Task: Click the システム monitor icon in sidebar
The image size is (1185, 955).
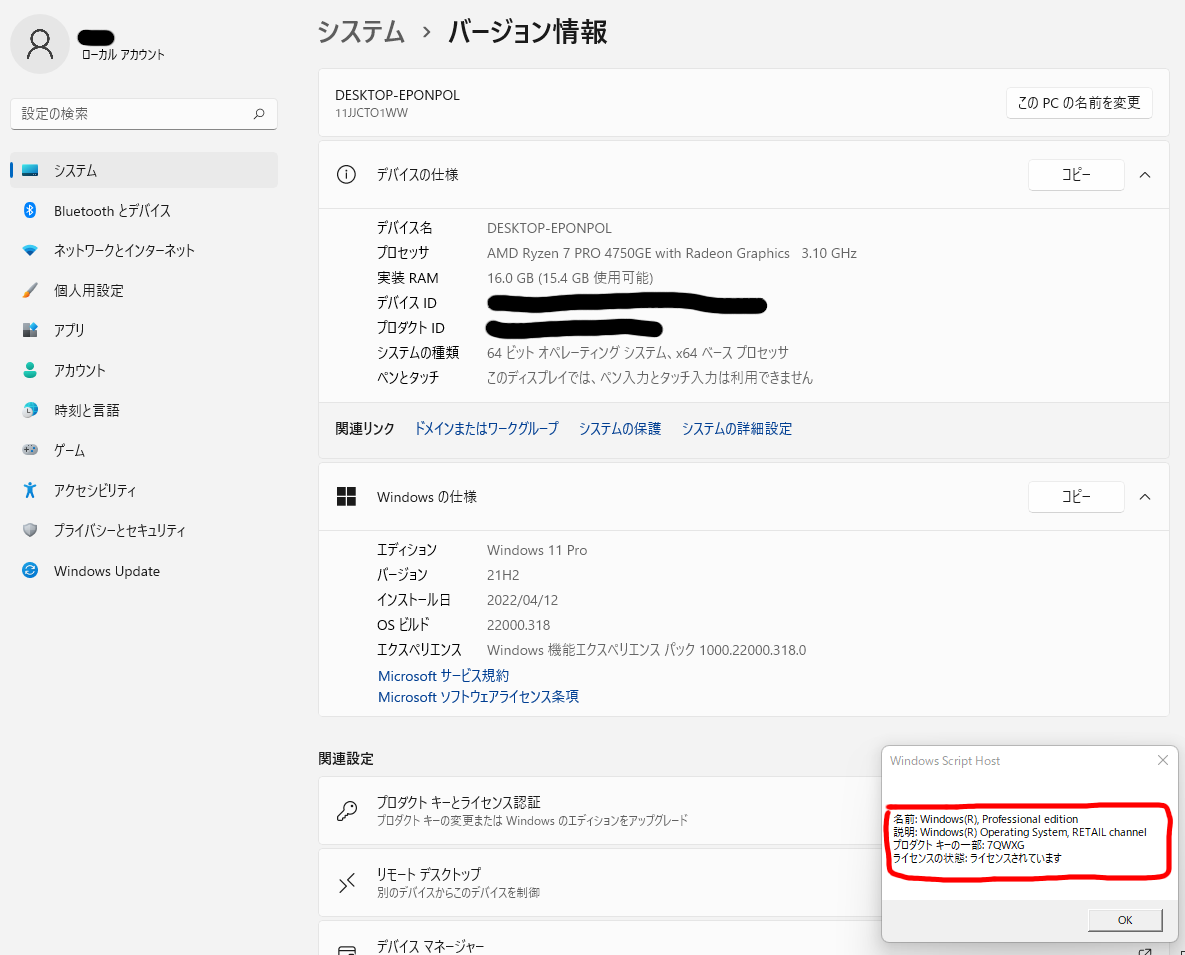Action: click(30, 171)
